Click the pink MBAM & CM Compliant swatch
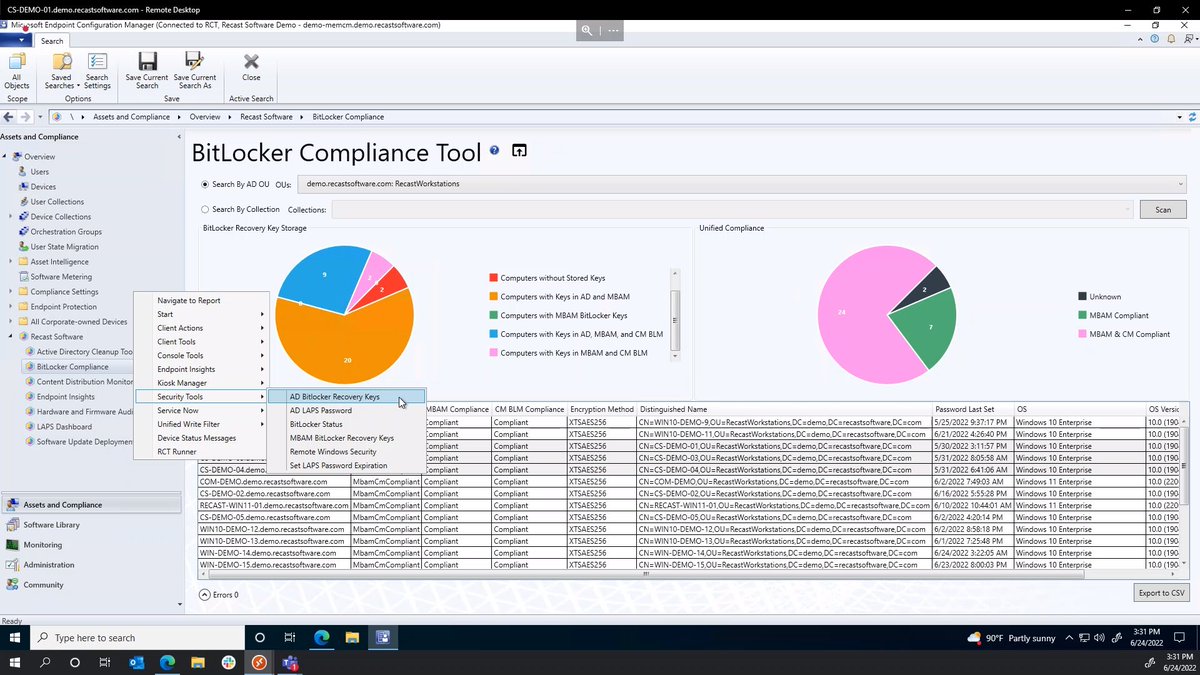Screen dimensions: 1200x675 pos(1083,334)
